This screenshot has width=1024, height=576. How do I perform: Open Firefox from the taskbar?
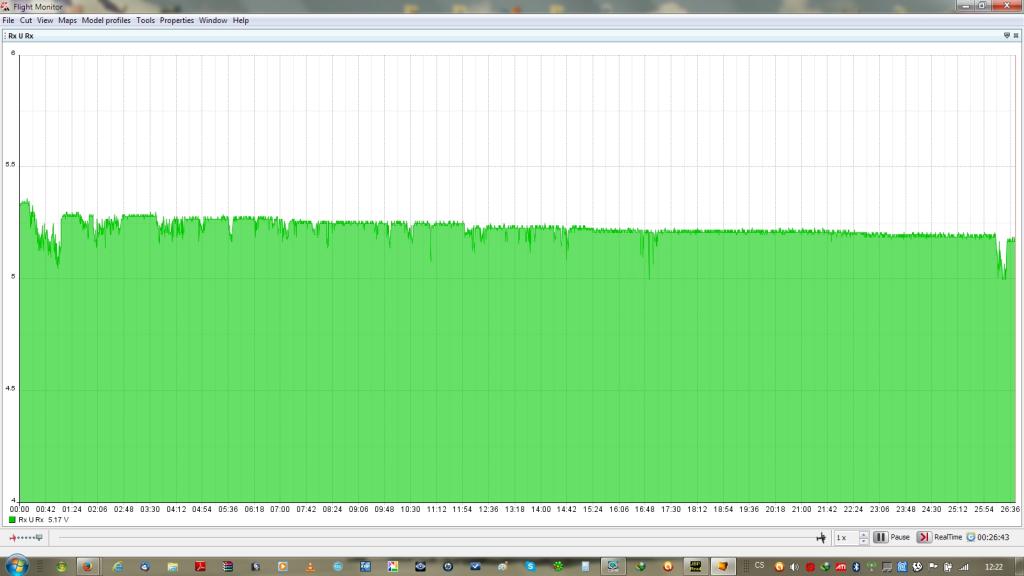[x=87, y=566]
